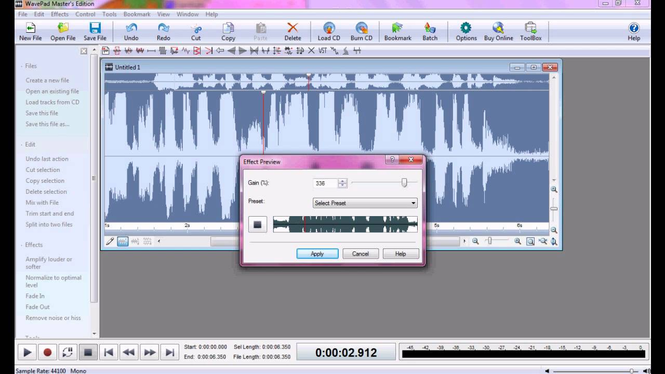Image resolution: width=665 pixels, height=374 pixels.
Task: Click the zoom-in magnifier beside horizontal zoom slider
Action: [518, 241]
